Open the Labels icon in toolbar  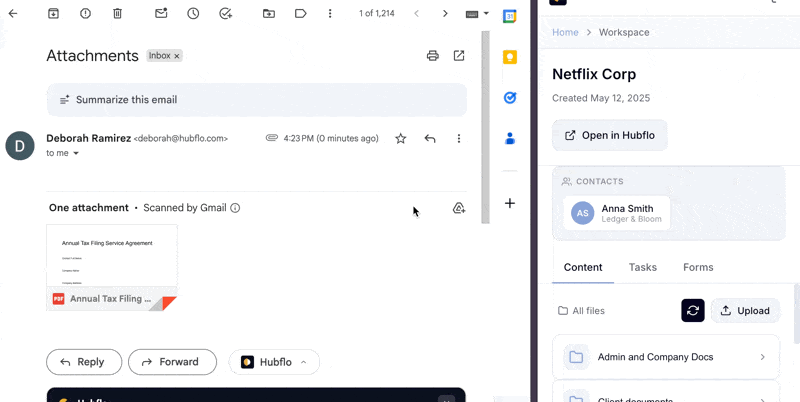(301, 14)
